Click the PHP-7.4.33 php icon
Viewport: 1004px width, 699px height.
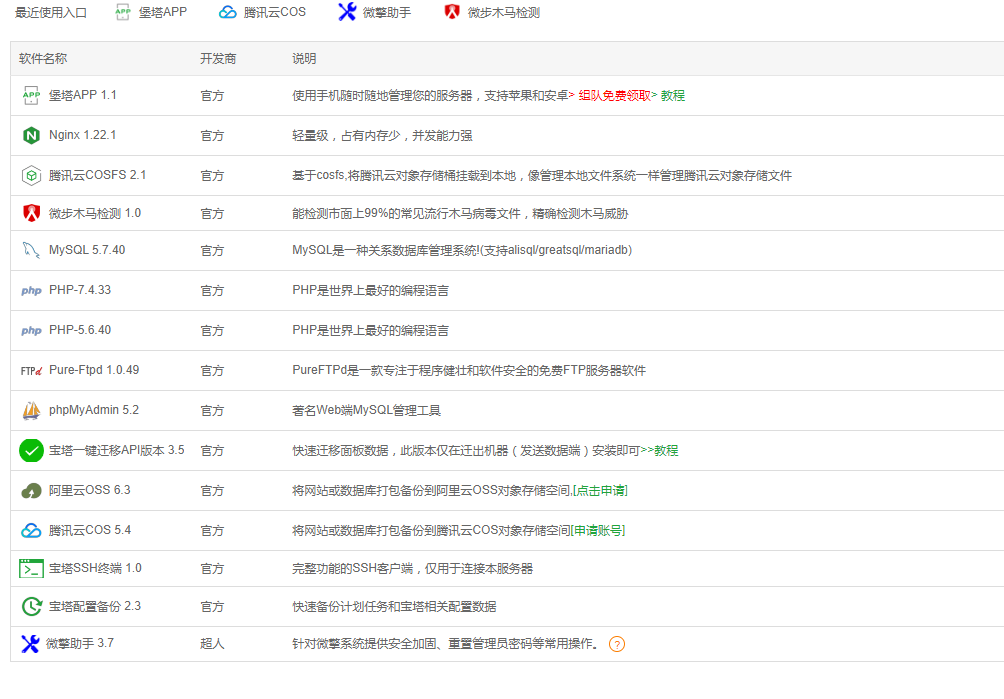pyautogui.click(x=31, y=291)
